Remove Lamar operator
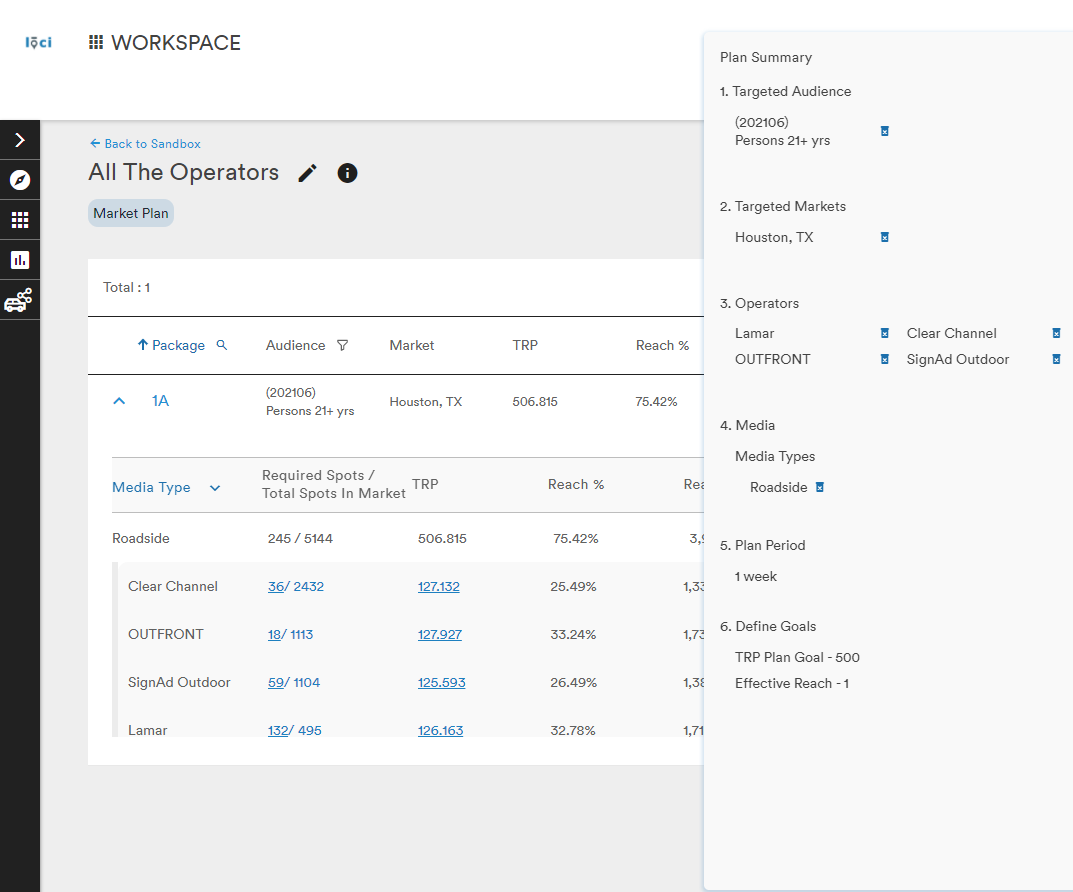1073x892 pixels. click(885, 333)
